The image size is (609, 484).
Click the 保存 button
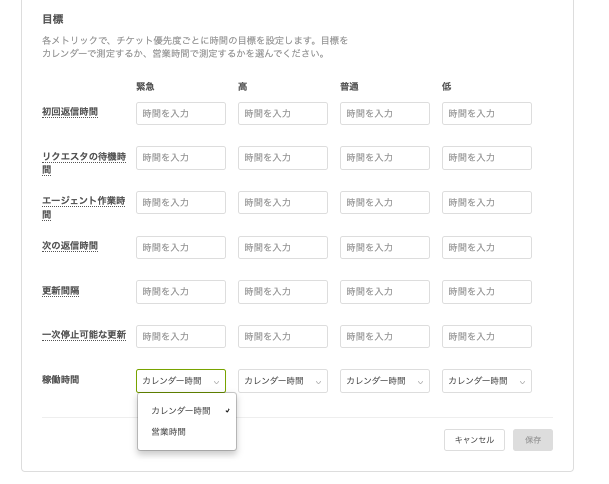[x=533, y=440]
